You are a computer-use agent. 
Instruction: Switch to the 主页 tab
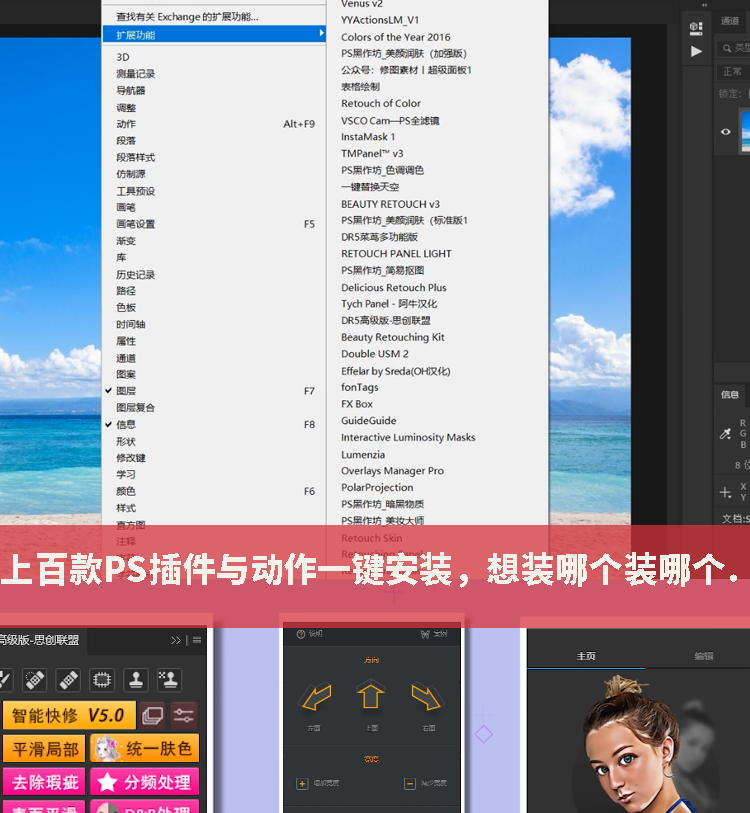tap(586, 656)
